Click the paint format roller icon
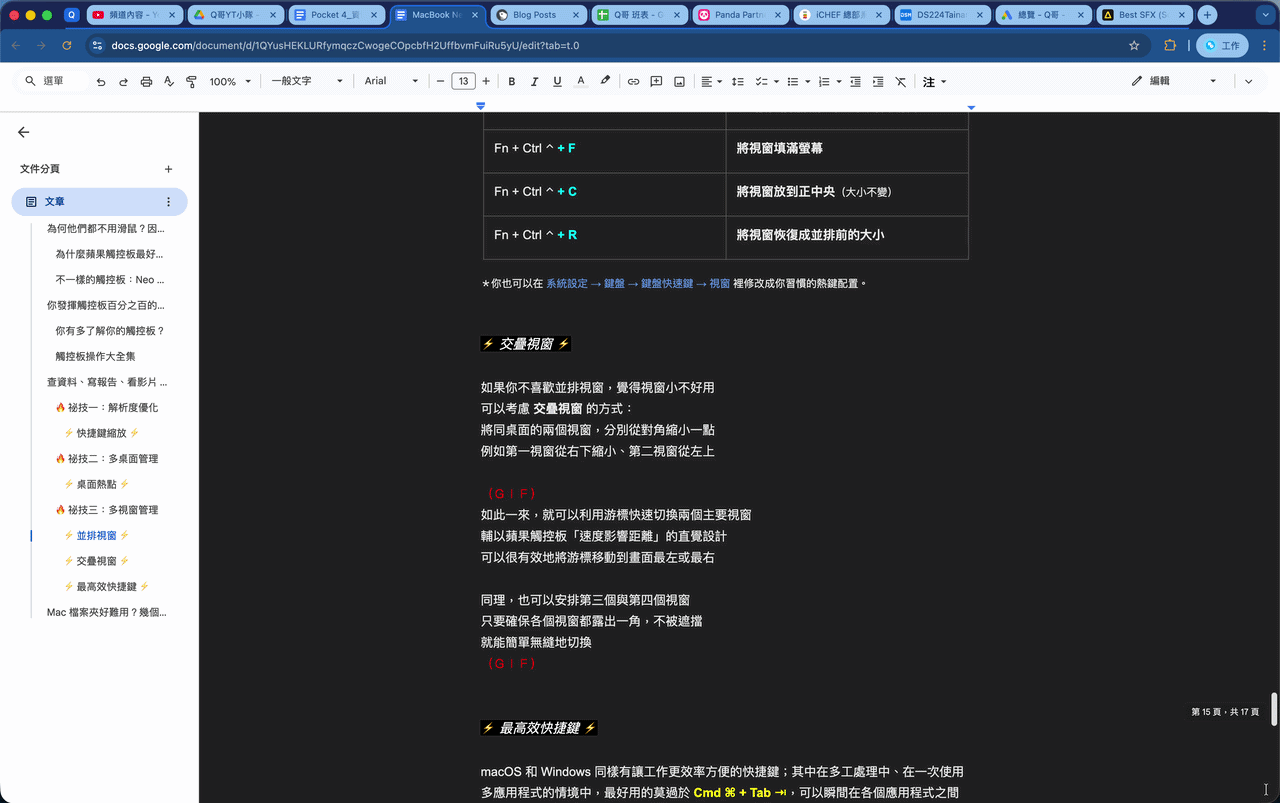 [x=191, y=81]
